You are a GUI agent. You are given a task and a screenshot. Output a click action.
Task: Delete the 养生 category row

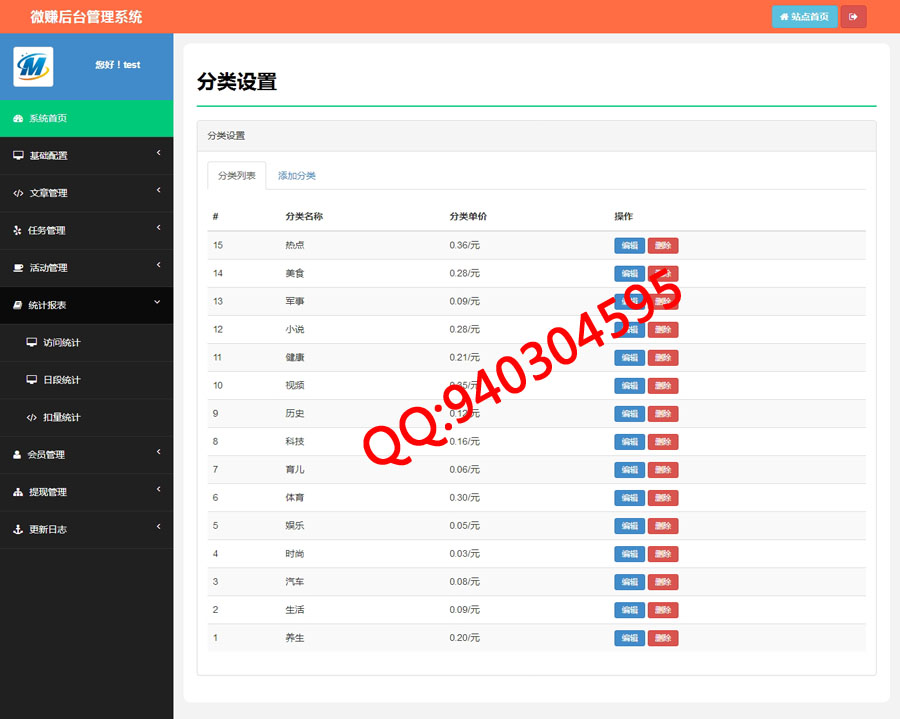[663, 638]
